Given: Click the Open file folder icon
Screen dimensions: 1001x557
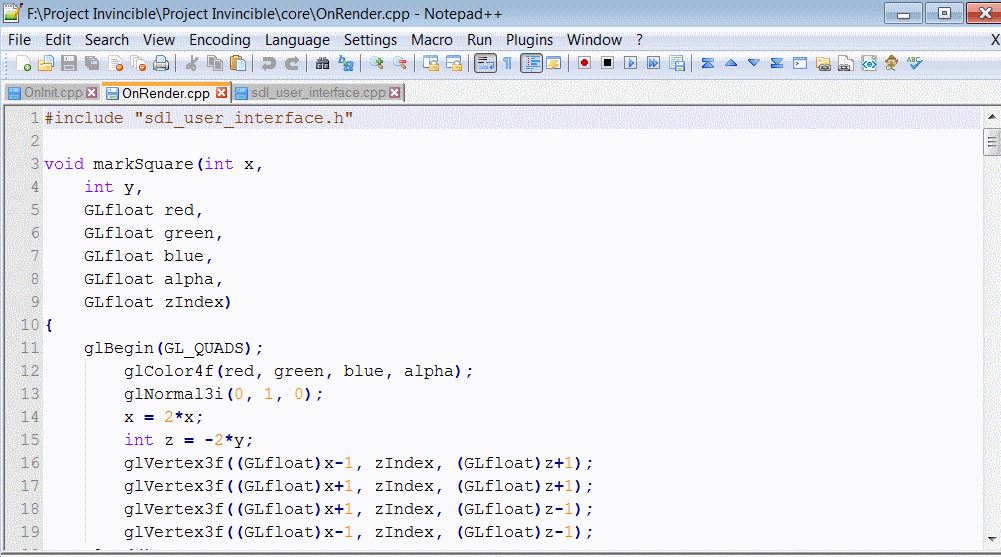Looking at the screenshot, I should click(46, 63).
